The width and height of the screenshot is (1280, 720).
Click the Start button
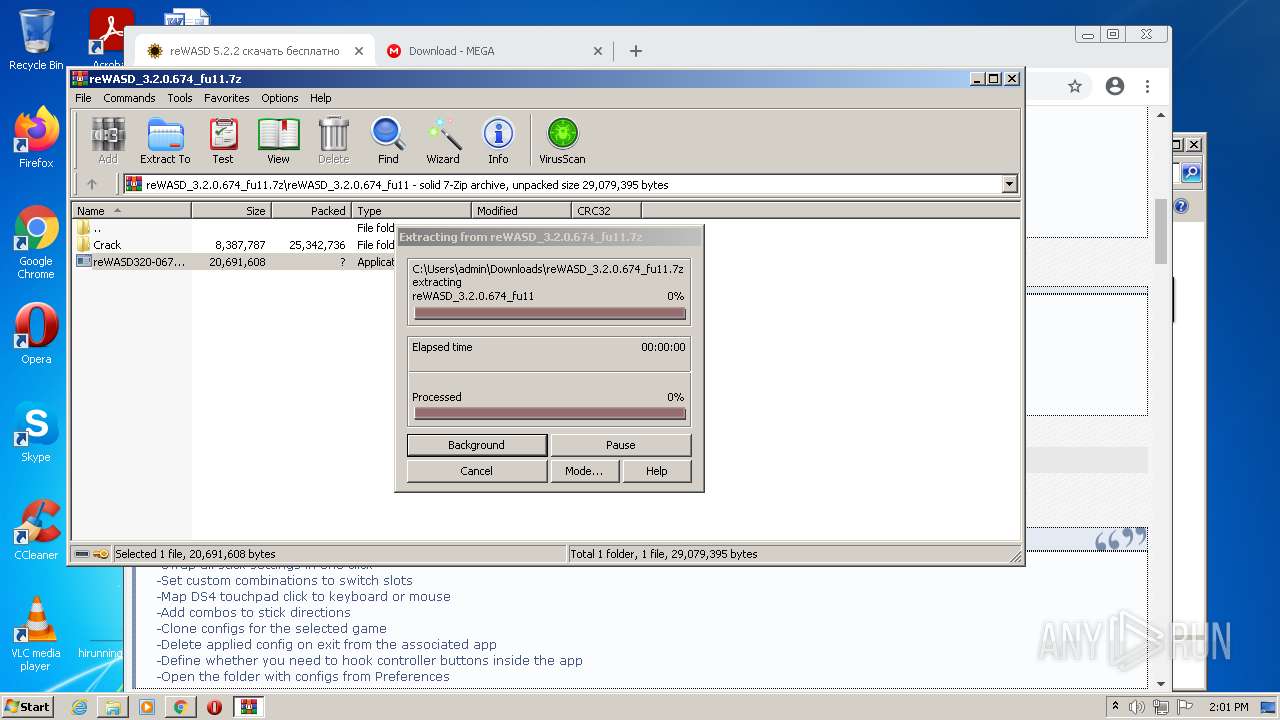[x=28, y=707]
